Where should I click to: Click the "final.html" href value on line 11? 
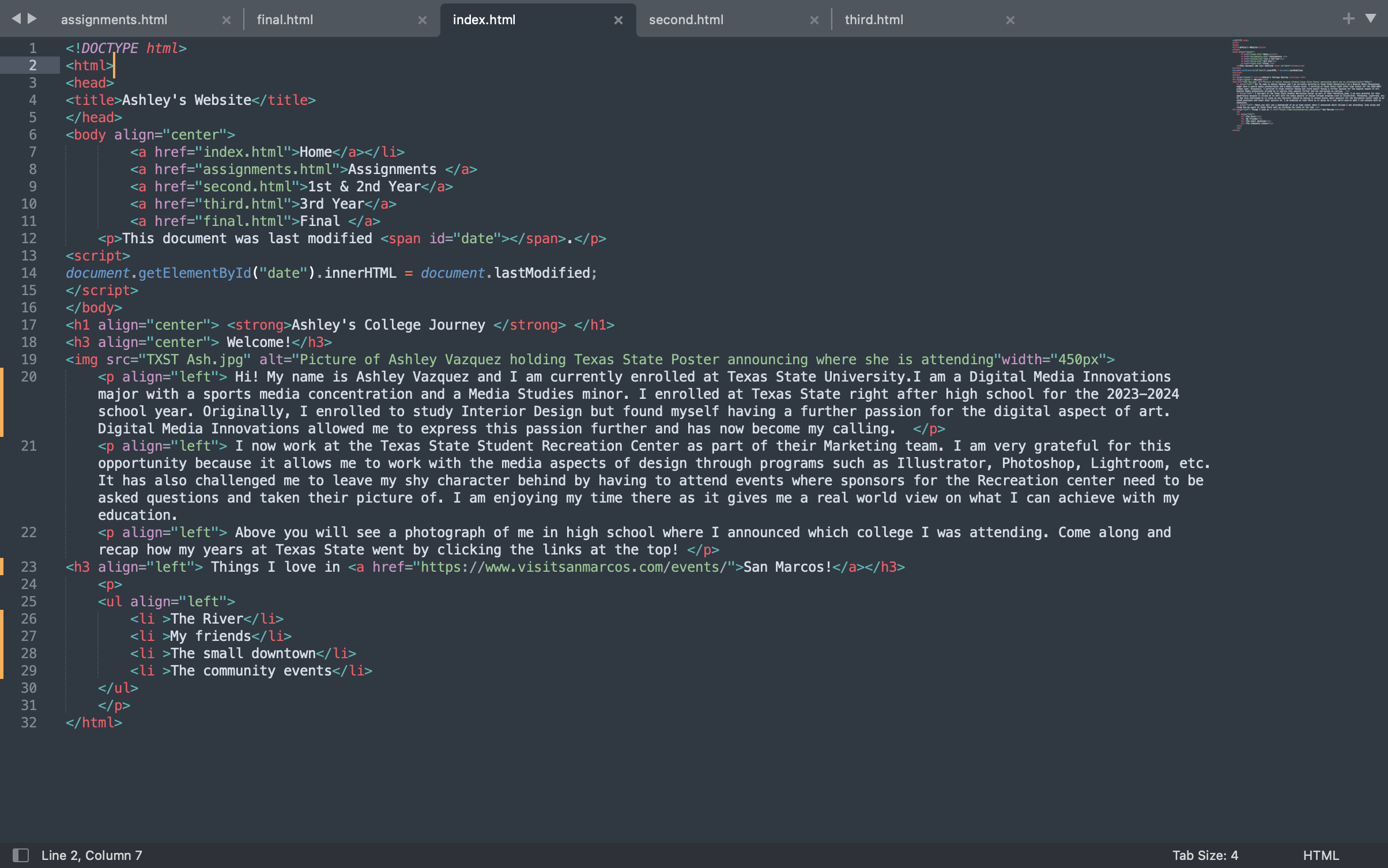tap(243, 221)
